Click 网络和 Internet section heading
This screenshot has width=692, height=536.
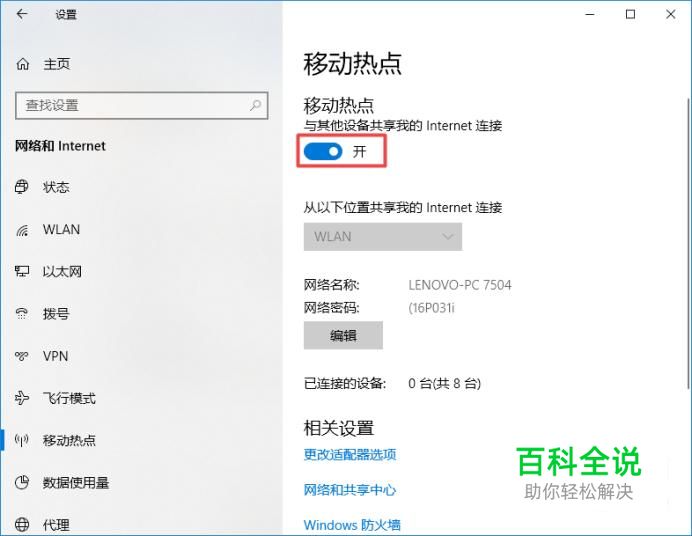[x=60, y=146]
